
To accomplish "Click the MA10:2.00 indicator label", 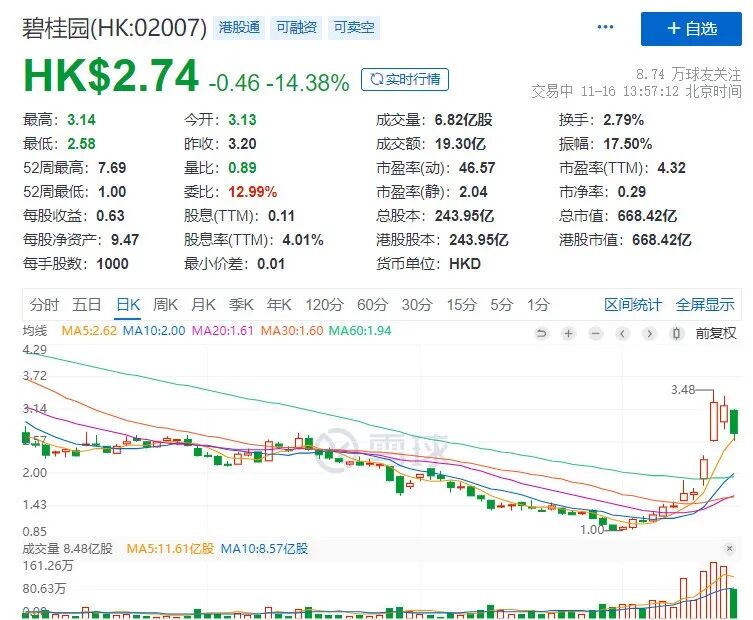I will pyautogui.click(x=154, y=331).
